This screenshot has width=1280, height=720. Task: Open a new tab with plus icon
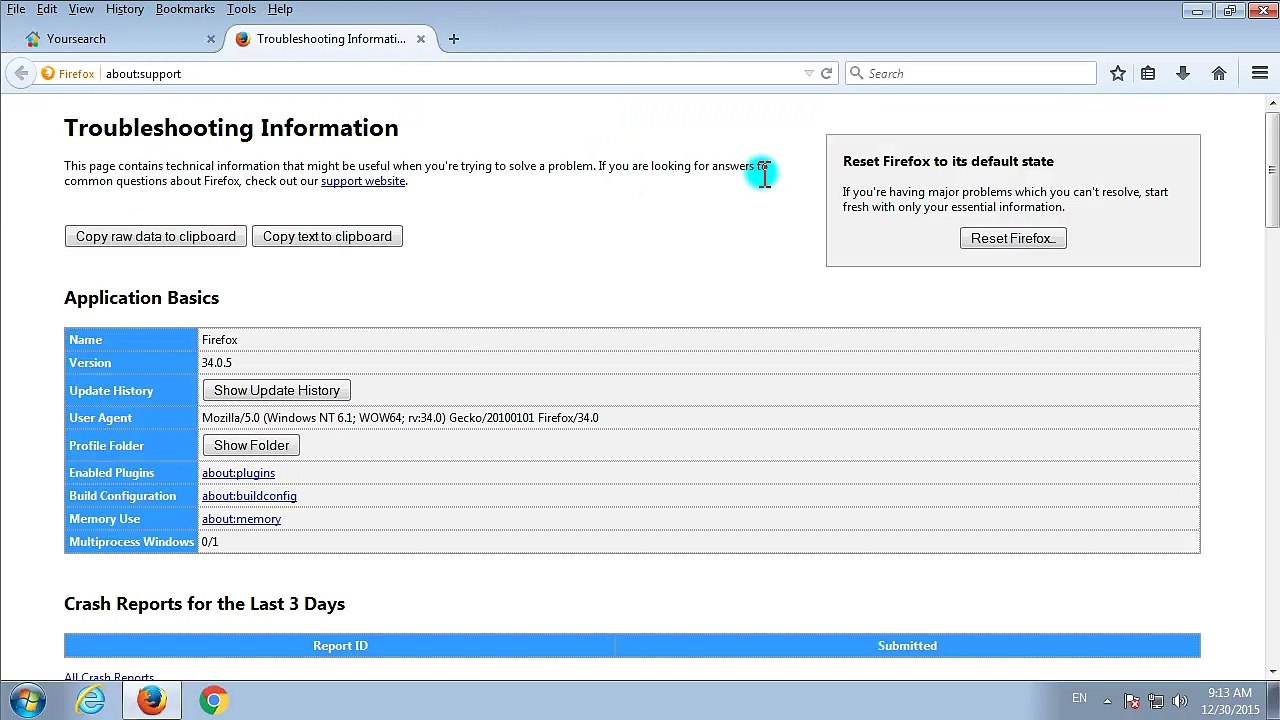tap(454, 39)
